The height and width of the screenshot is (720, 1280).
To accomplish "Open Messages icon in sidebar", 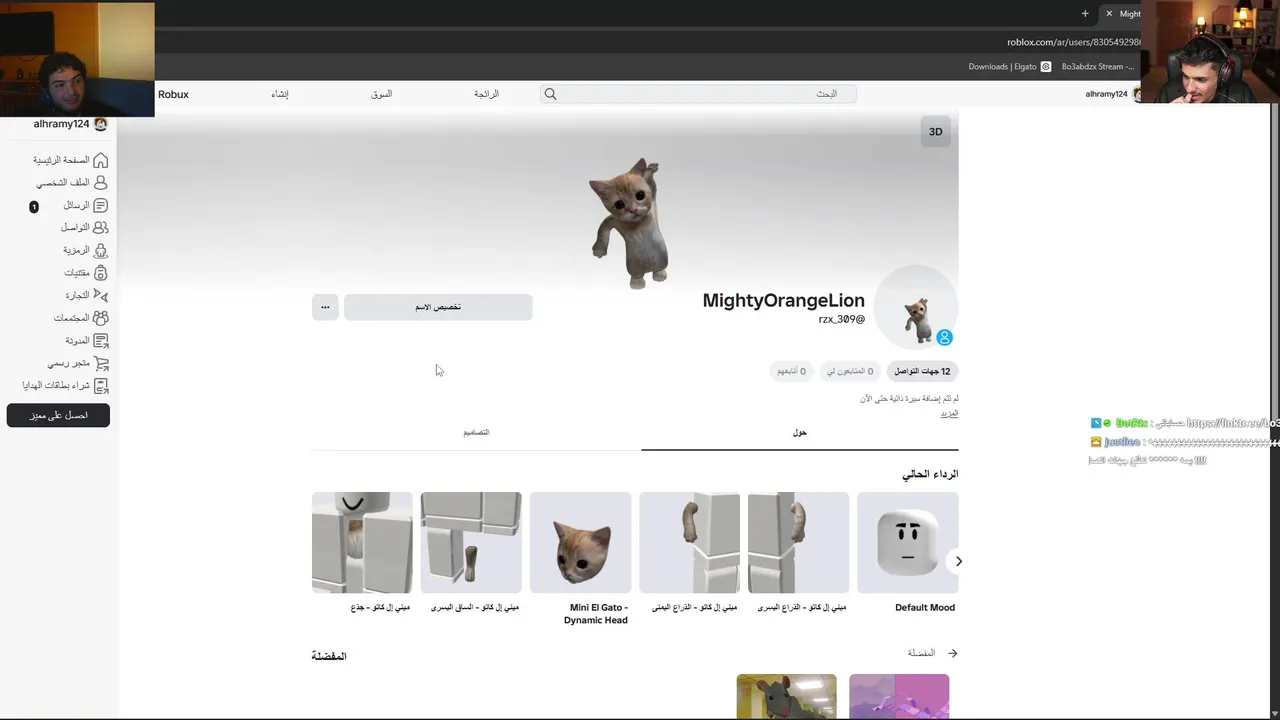I will pyautogui.click(x=100, y=205).
